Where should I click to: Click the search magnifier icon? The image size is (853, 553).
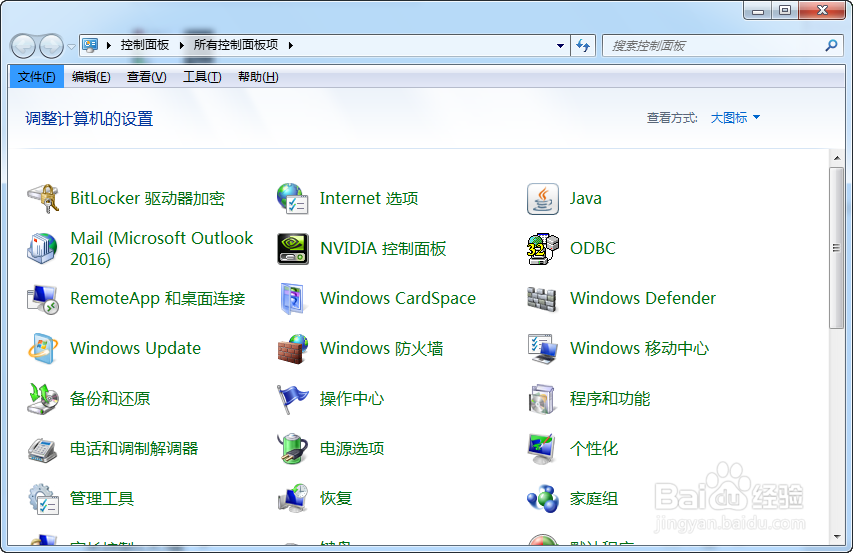(x=831, y=45)
